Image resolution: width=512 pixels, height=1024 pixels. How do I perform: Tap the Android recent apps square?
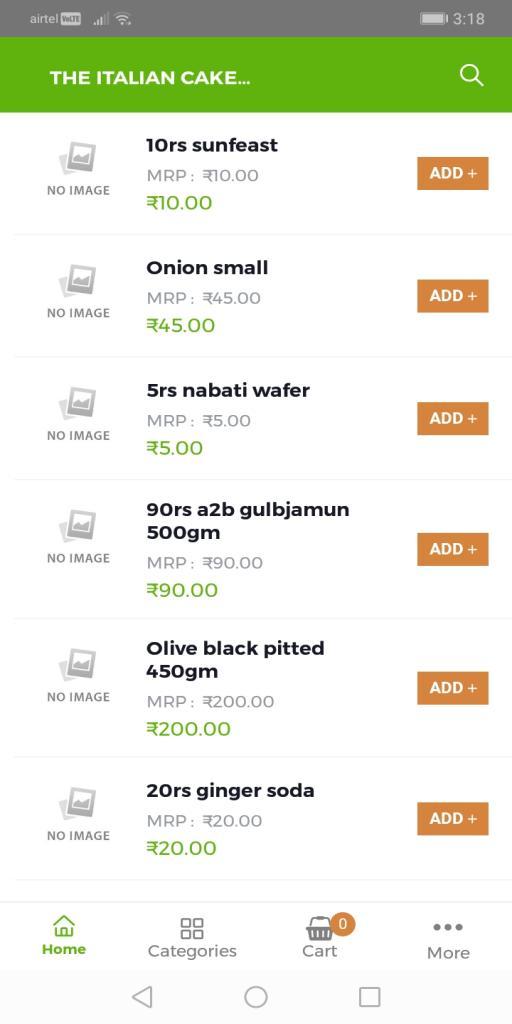370,997
